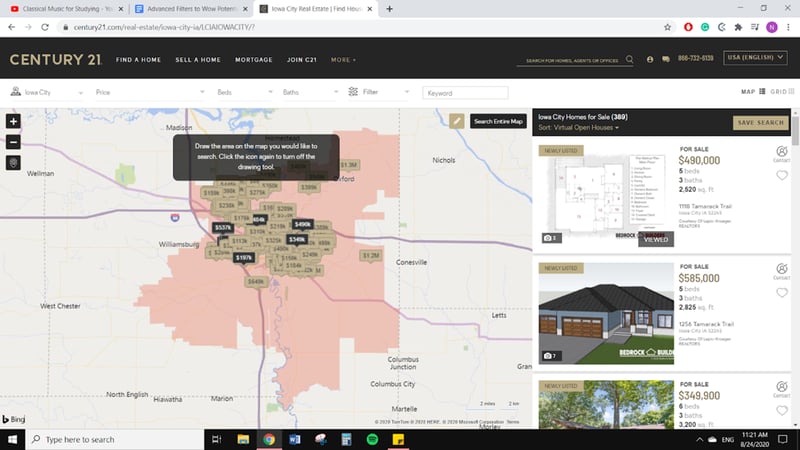800x450 pixels.
Task: Open the floor plan listing thumbnail
Action: [606, 196]
